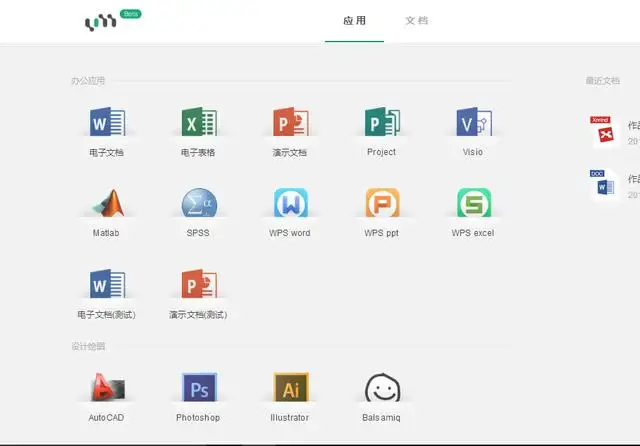Open the SPSS app icon
This screenshot has height=446, width=640.
point(199,202)
